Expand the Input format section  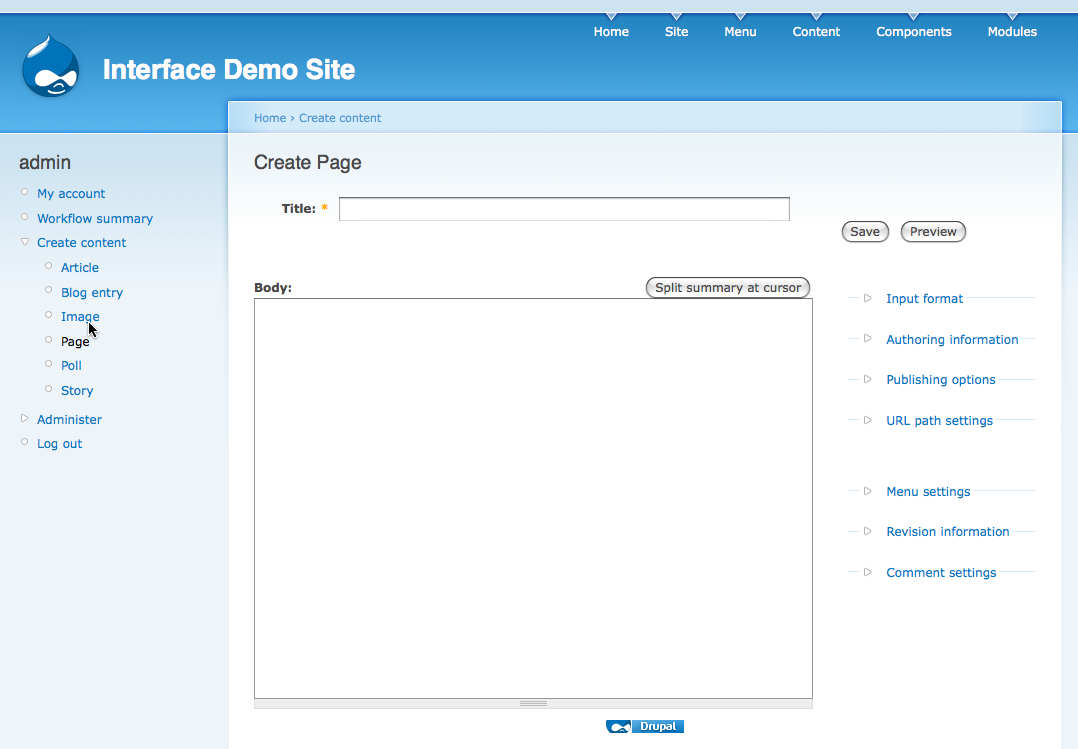click(924, 299)
